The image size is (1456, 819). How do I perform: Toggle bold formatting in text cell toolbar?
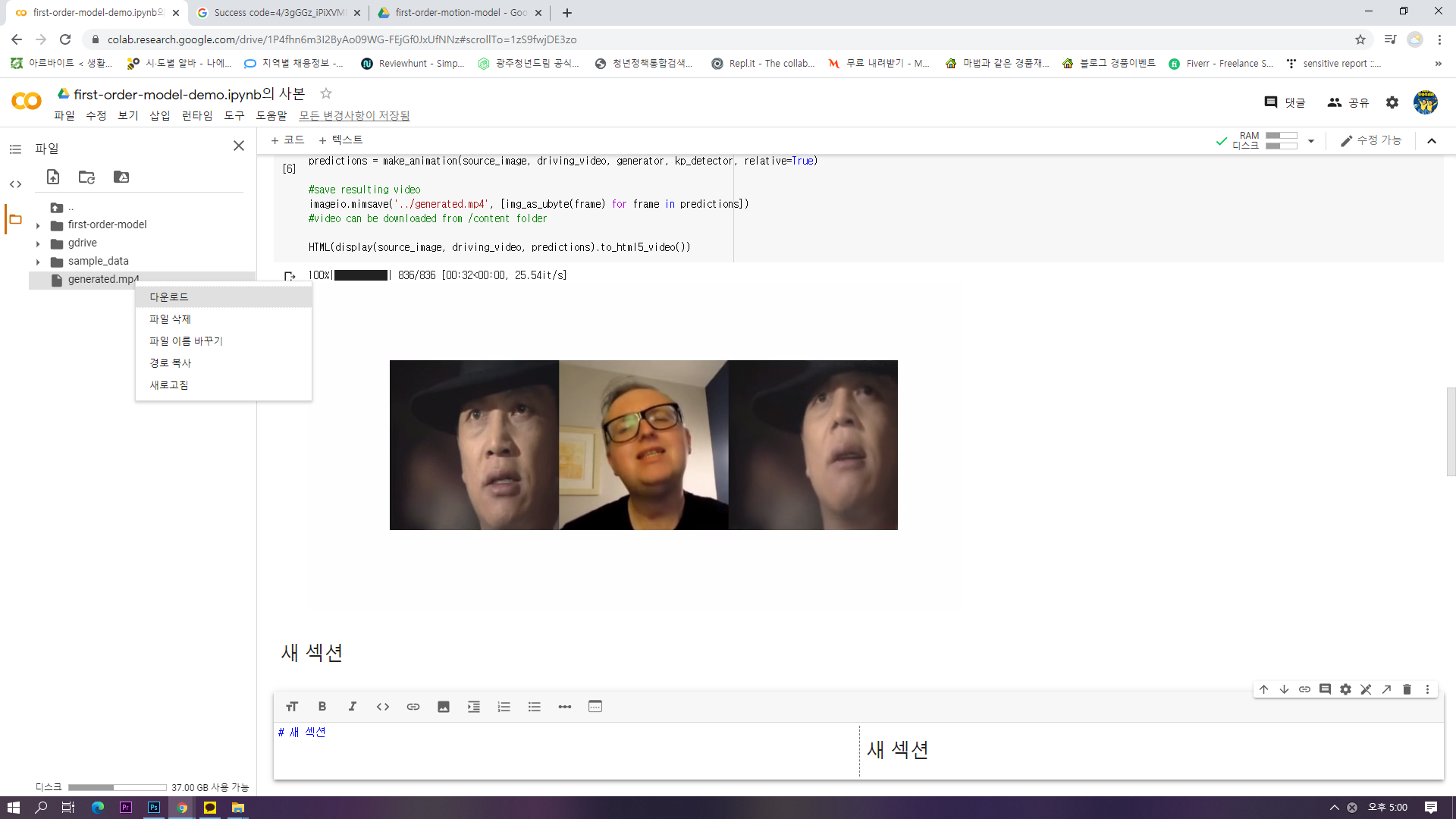[x=322, y=707]
